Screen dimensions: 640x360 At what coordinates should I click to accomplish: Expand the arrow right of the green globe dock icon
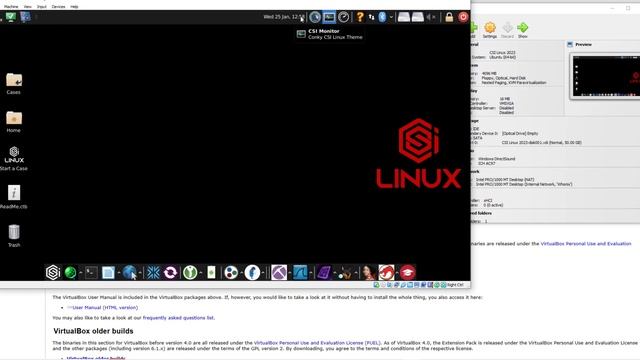(80, 273)
